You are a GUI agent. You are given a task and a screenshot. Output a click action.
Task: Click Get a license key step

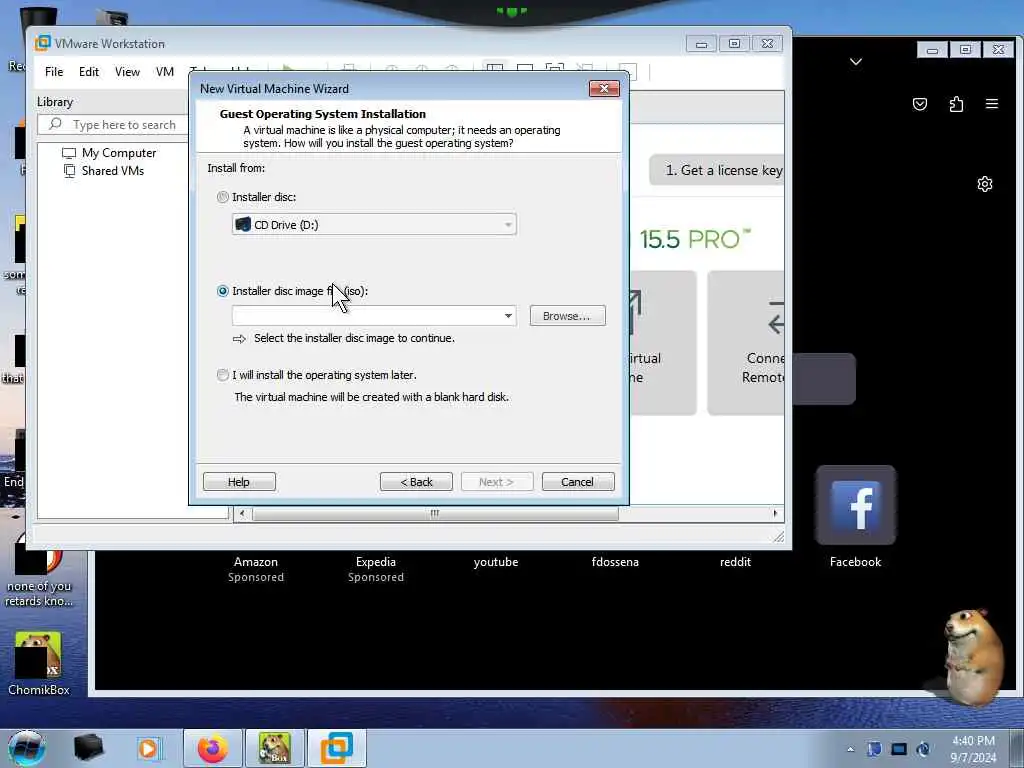[x=717, y=170]
